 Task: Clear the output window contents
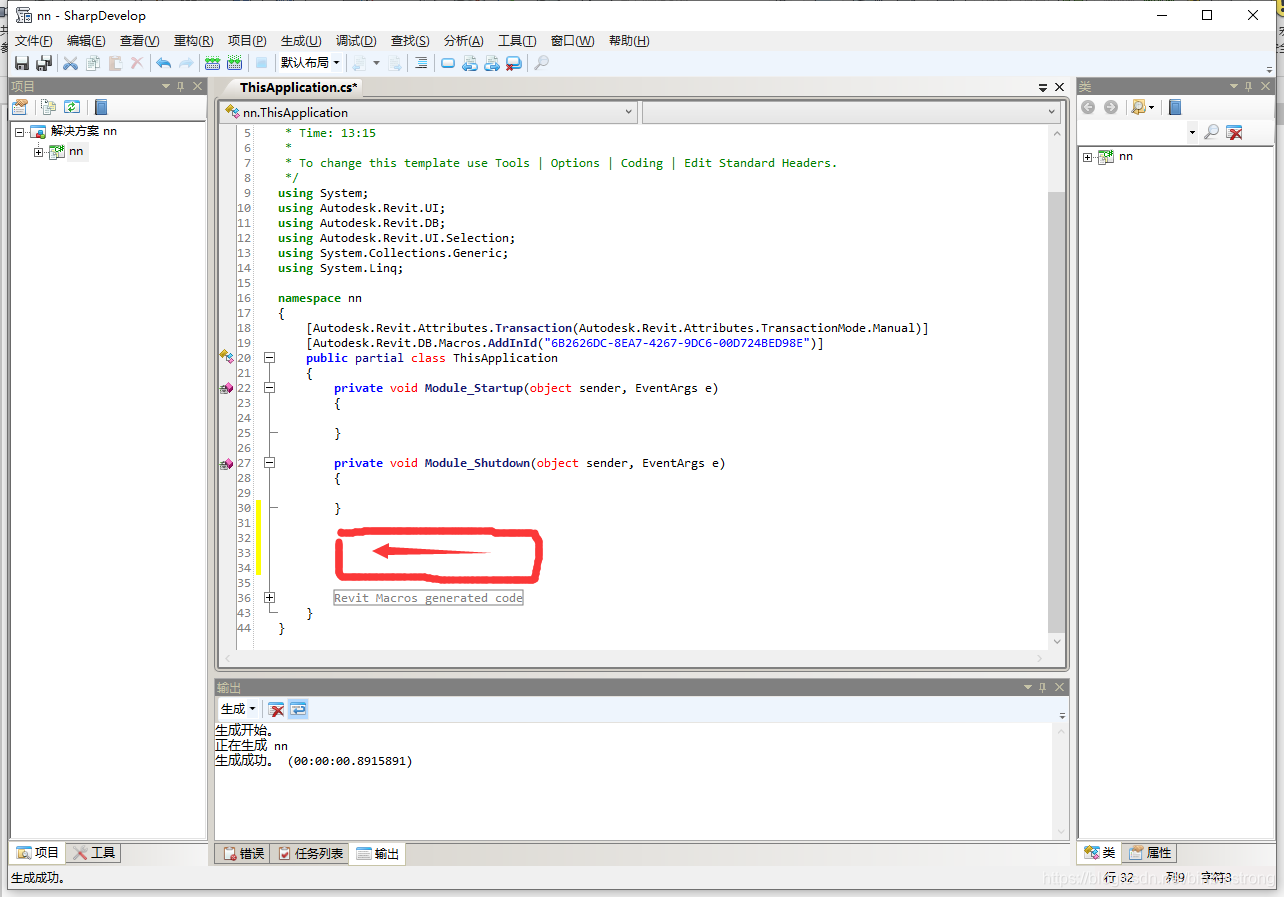[x=277, y=709]
